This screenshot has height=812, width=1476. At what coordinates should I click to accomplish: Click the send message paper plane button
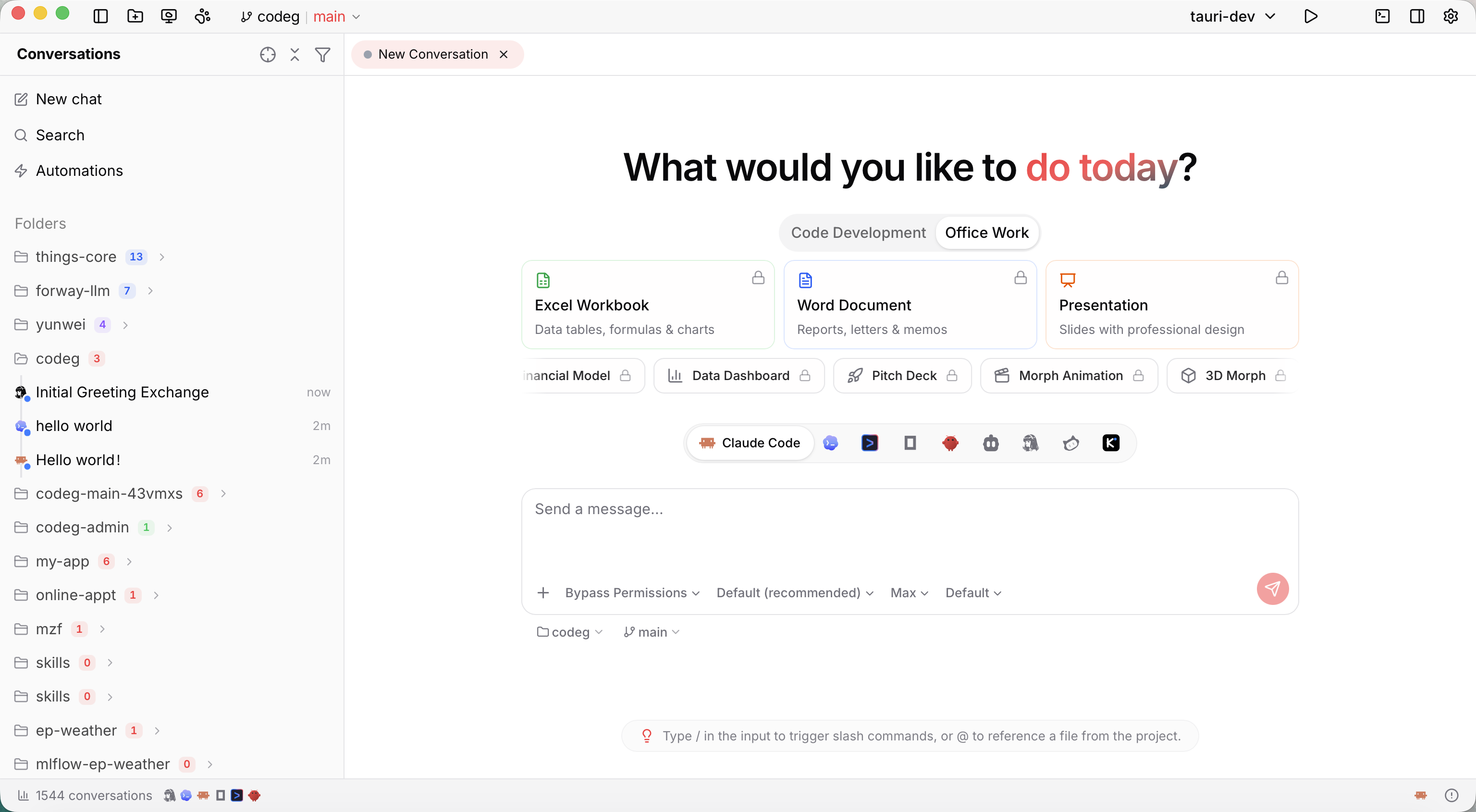point(1273,589)
